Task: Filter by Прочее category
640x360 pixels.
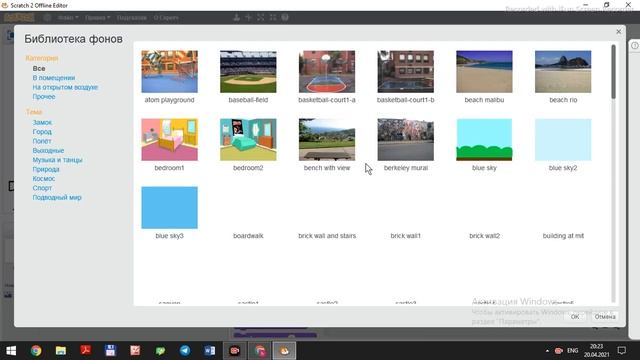Action: (x=44, y=97)
